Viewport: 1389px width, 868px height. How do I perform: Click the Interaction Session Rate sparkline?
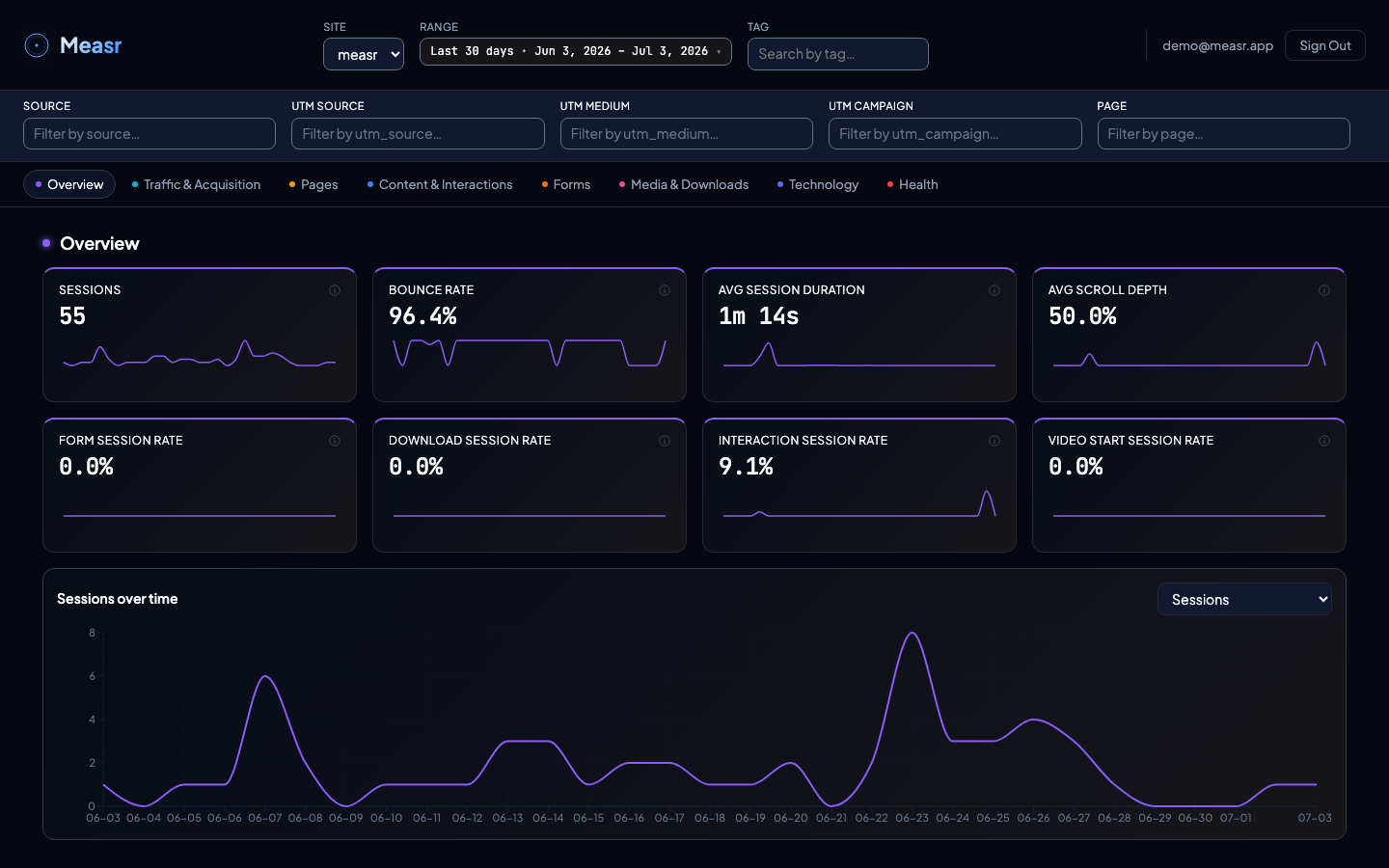pos(859,503)
